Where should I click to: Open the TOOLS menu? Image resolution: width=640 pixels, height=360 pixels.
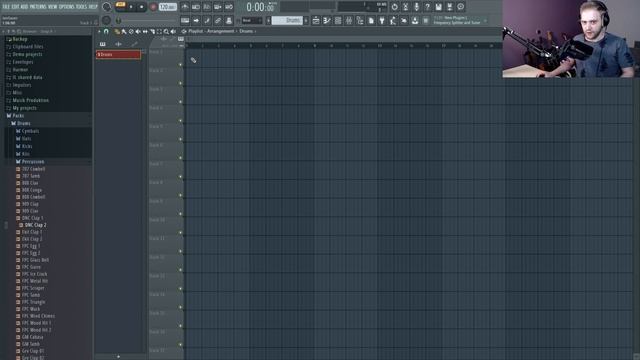[82, 7]
